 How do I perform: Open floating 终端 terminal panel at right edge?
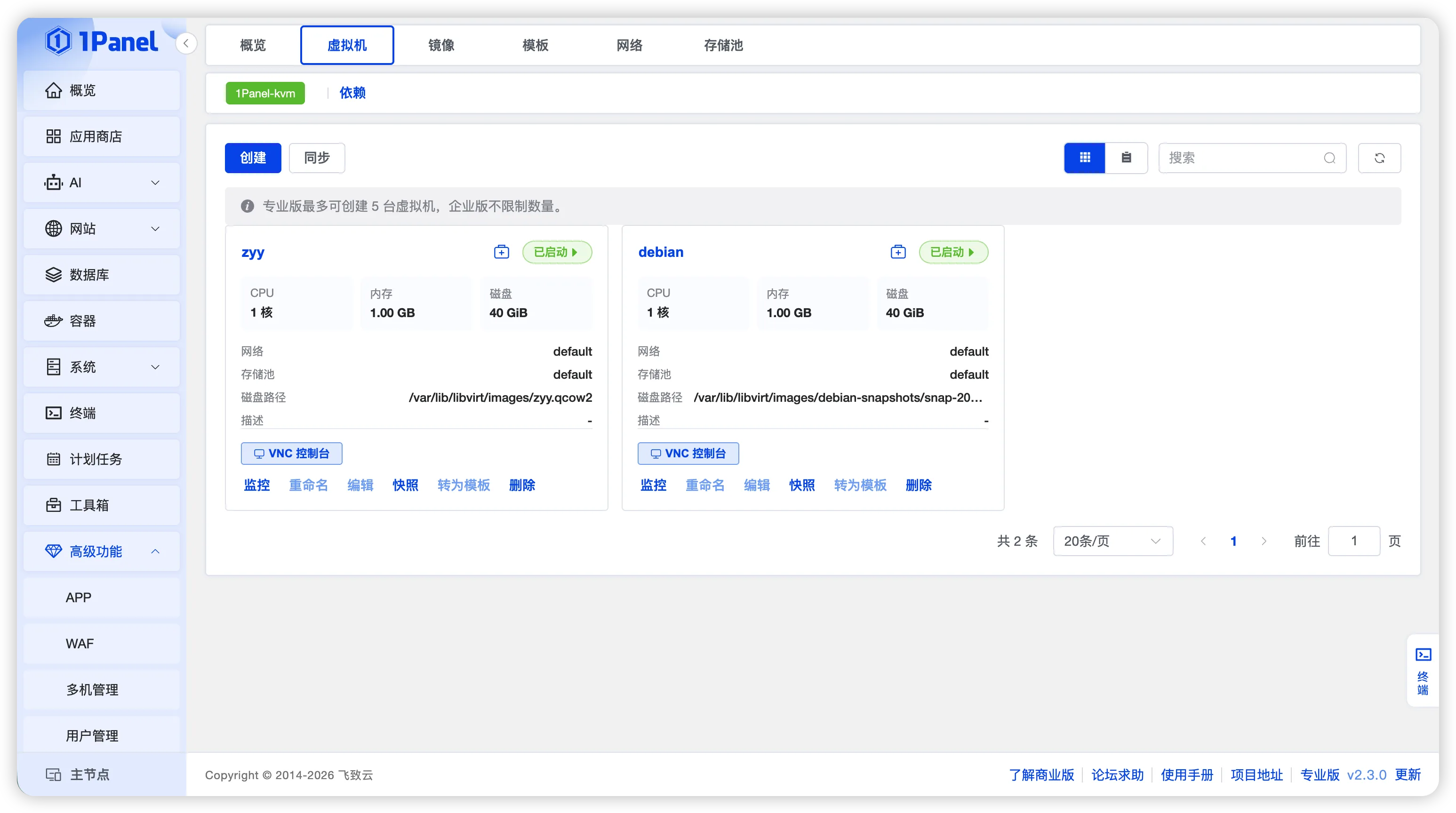[x=1423, y=670]
